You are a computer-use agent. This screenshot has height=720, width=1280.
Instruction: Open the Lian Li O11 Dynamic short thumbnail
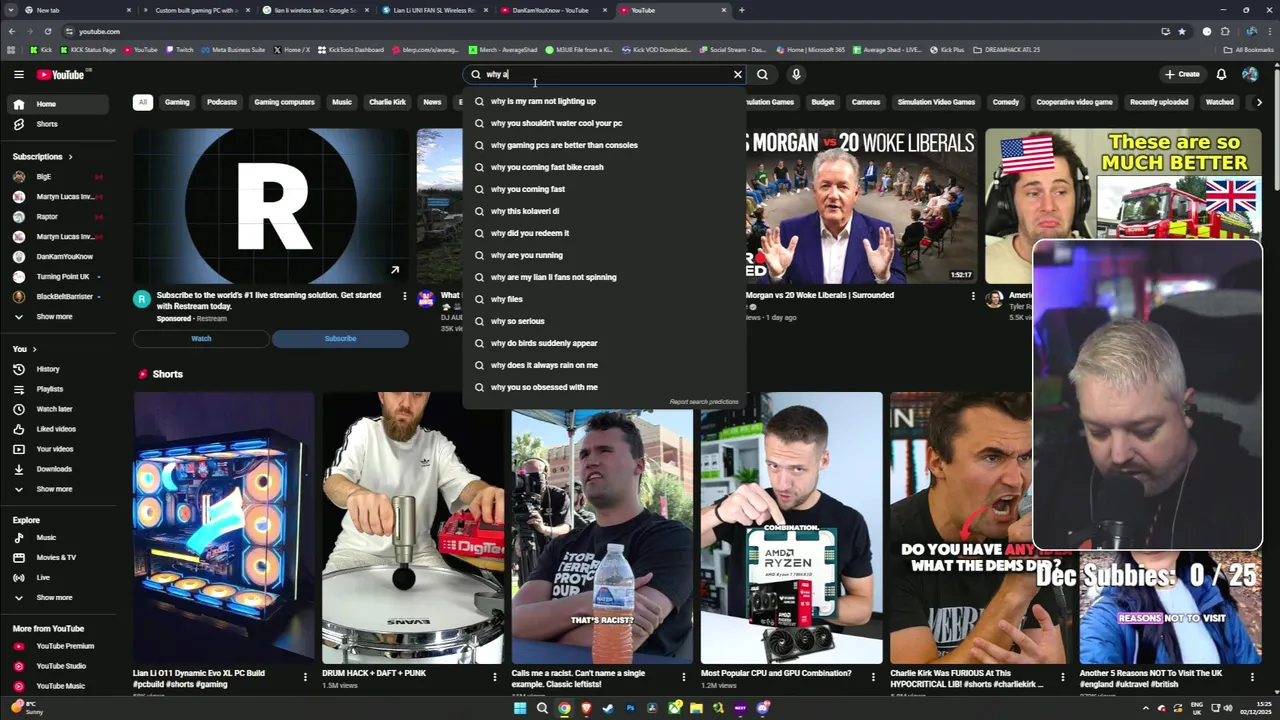[x=224, y=528]
